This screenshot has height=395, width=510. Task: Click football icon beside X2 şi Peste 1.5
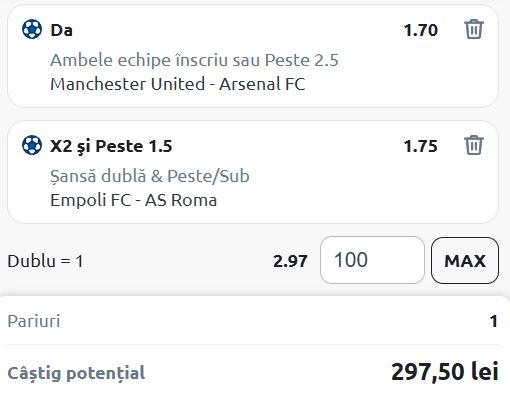[32, 145]
